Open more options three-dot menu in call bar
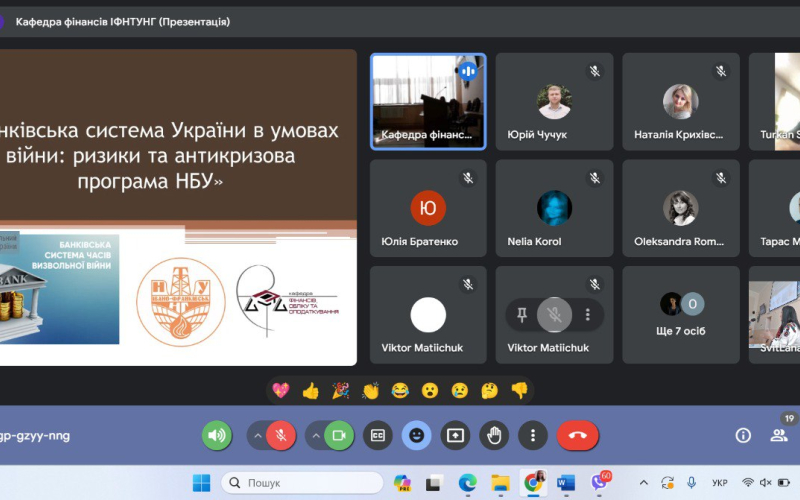 533,435
